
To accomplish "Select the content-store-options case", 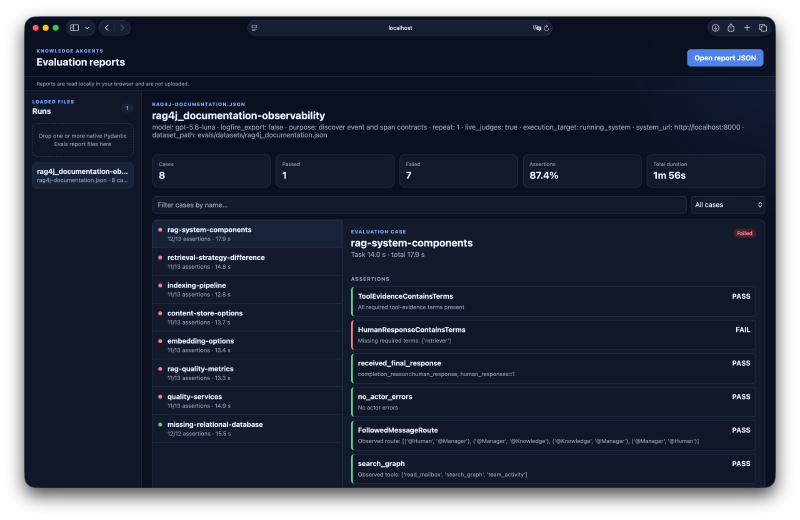I will [247, 317].
